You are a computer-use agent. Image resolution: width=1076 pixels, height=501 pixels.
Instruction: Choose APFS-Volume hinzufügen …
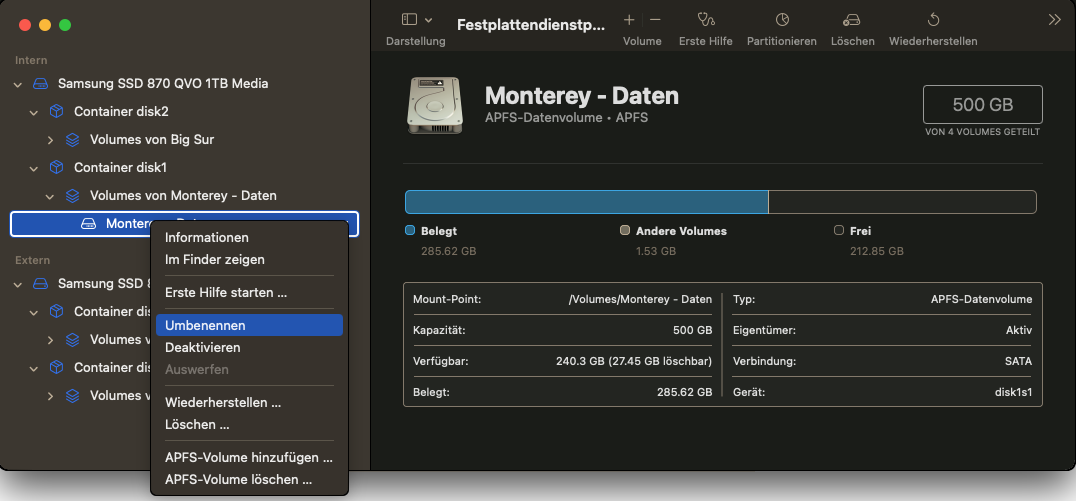pos(249,457)
